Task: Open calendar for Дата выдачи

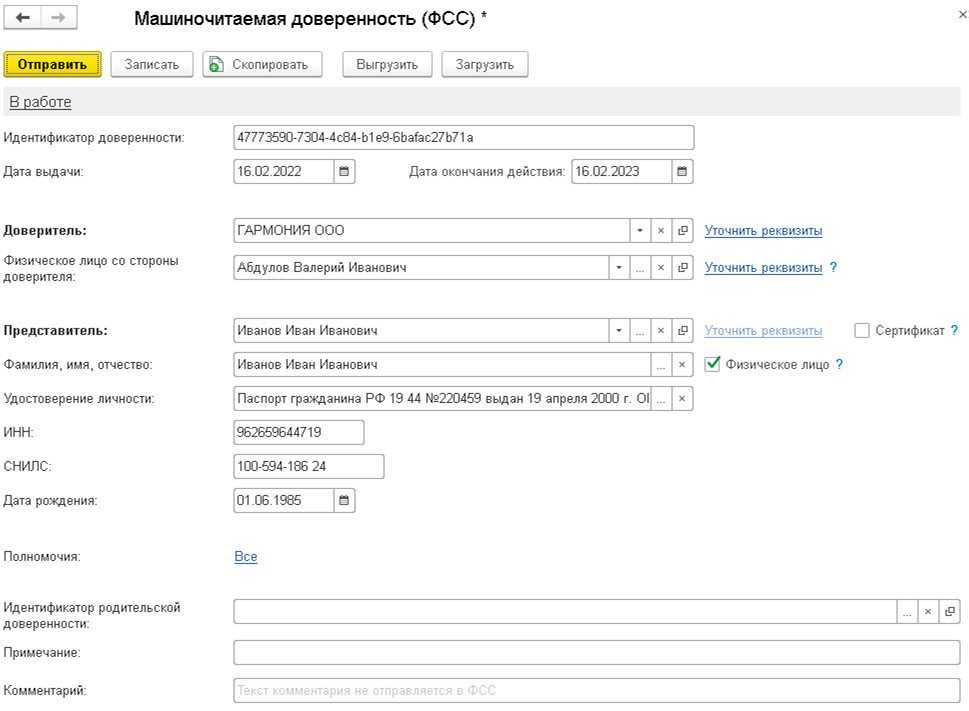Action: (x=344, y=172)
